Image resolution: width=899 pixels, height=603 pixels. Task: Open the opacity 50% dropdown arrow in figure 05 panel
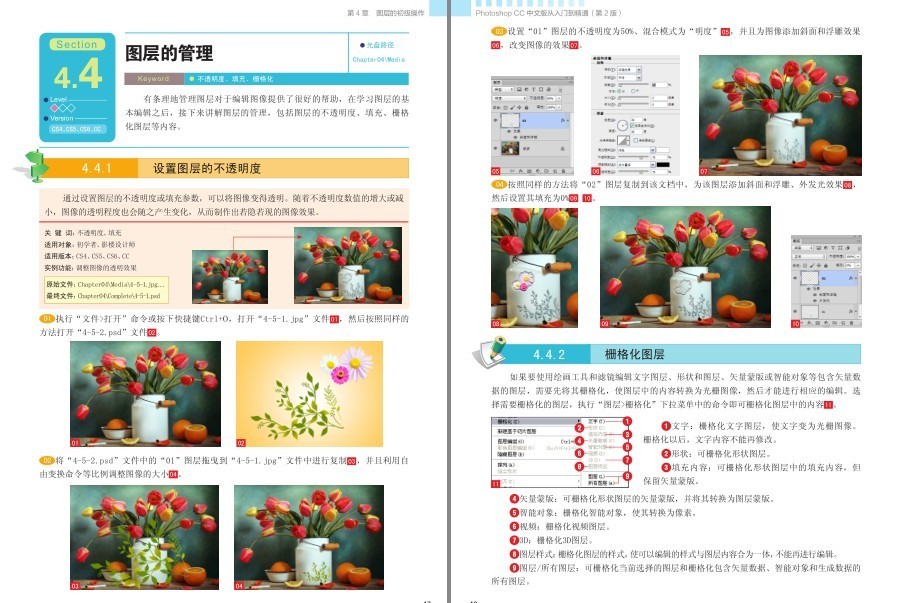559,98
